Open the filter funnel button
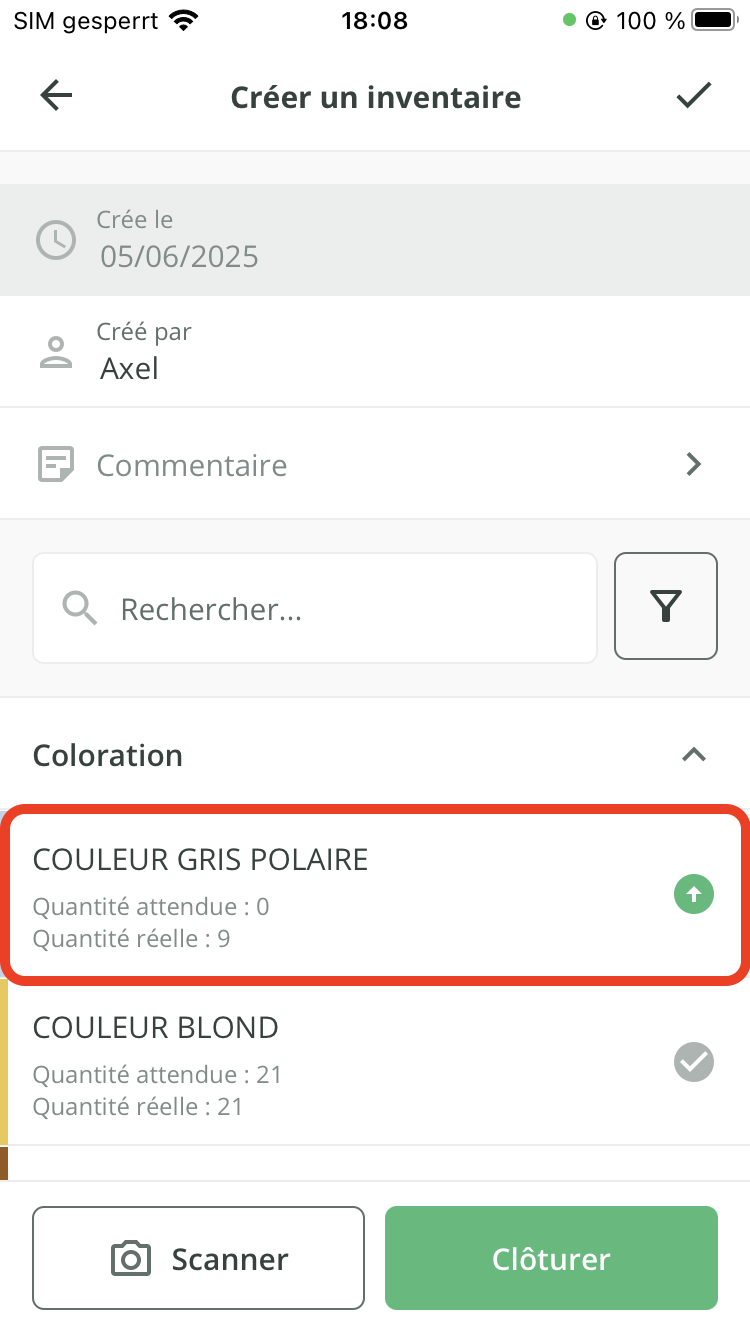The width and height of the screenshot is (750, 1334). 666,606
